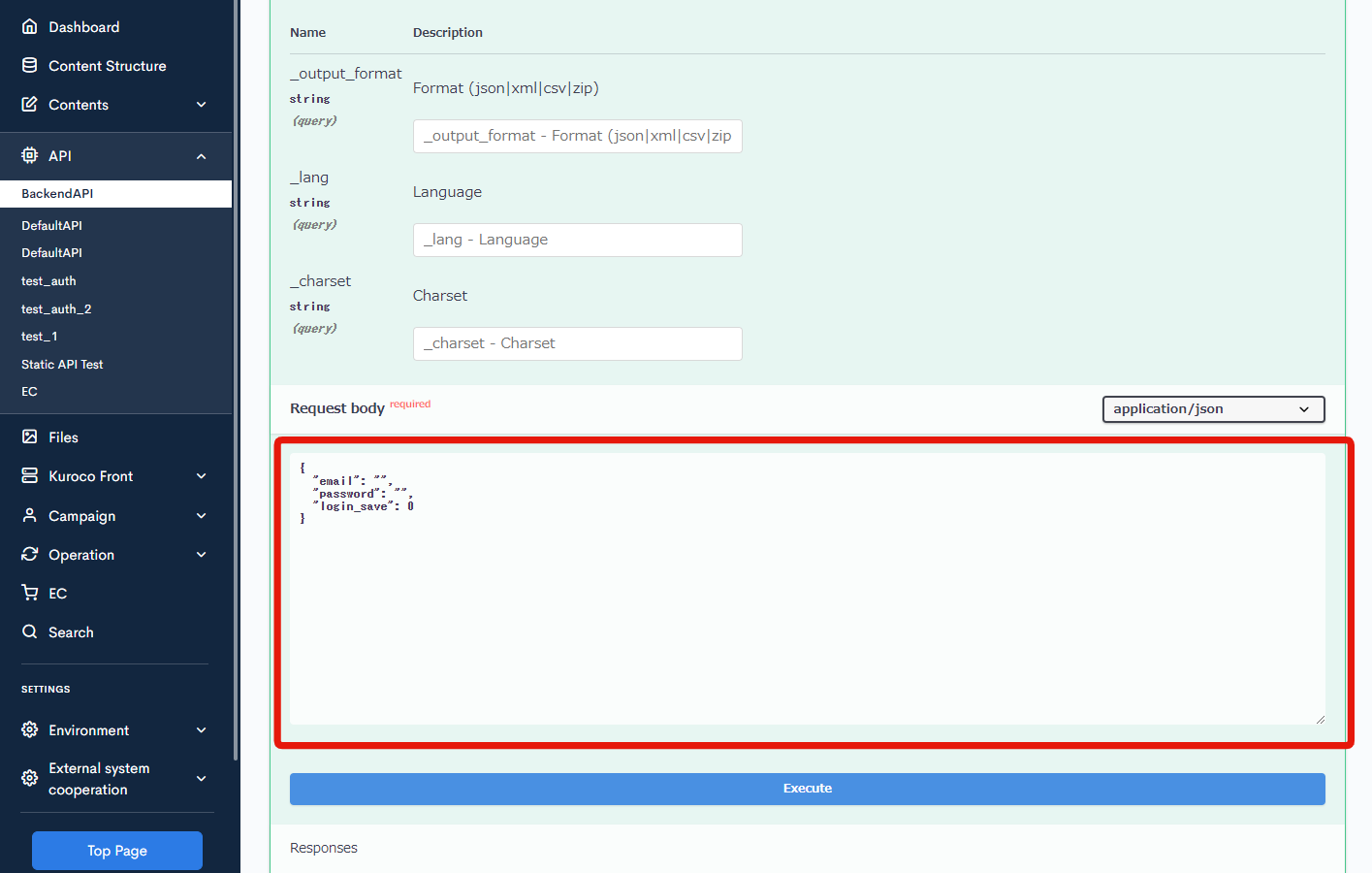The height and width of the screenshot is (873, 1372).
Task: Click inside the request body JSON textarea
Action: (x=807, y=601)
